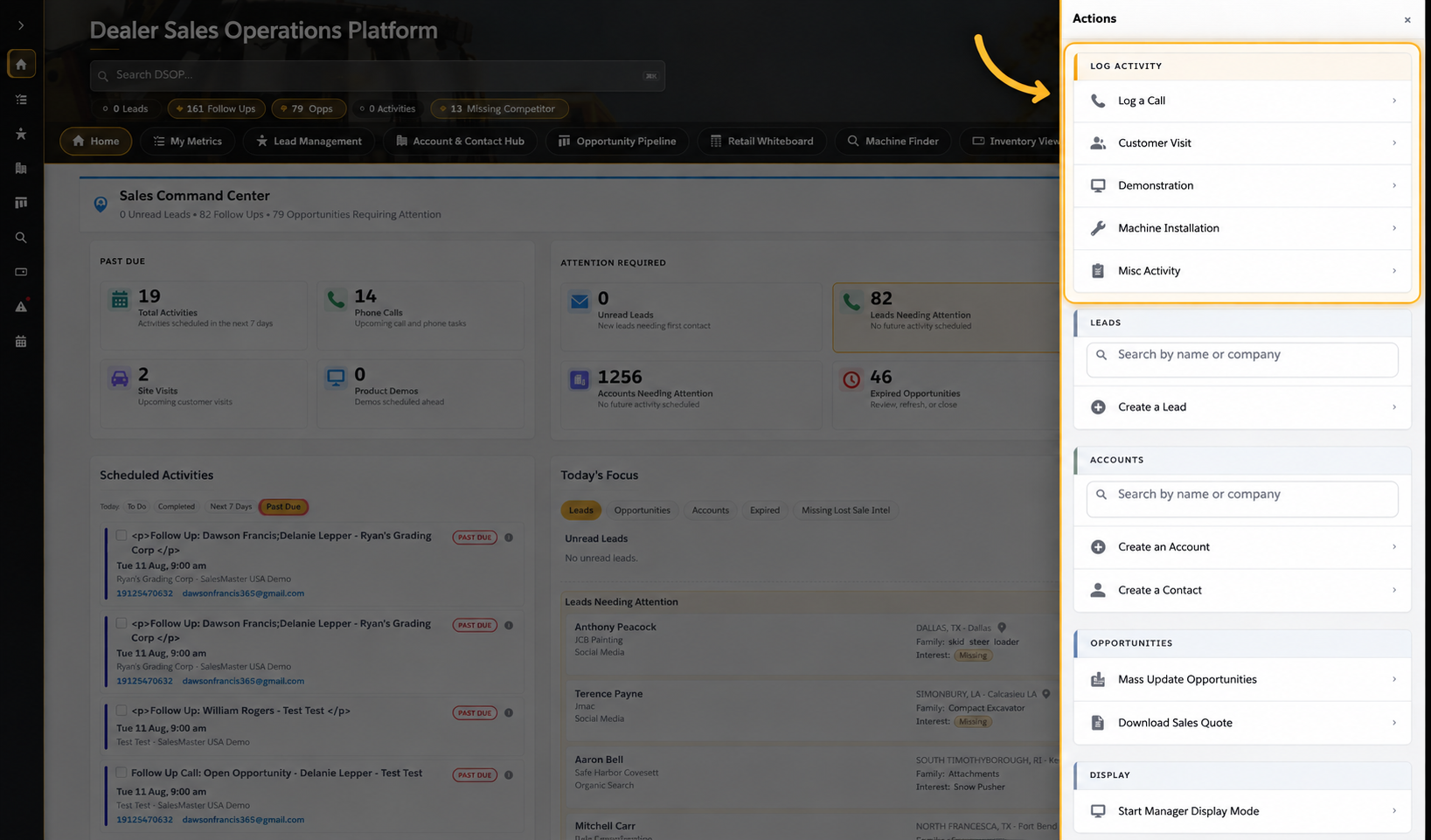Image resolution: width=1431 pixels, height=840 pixels.
Task: Open the Machine Finder tab
Action: (x=893, y=141)
